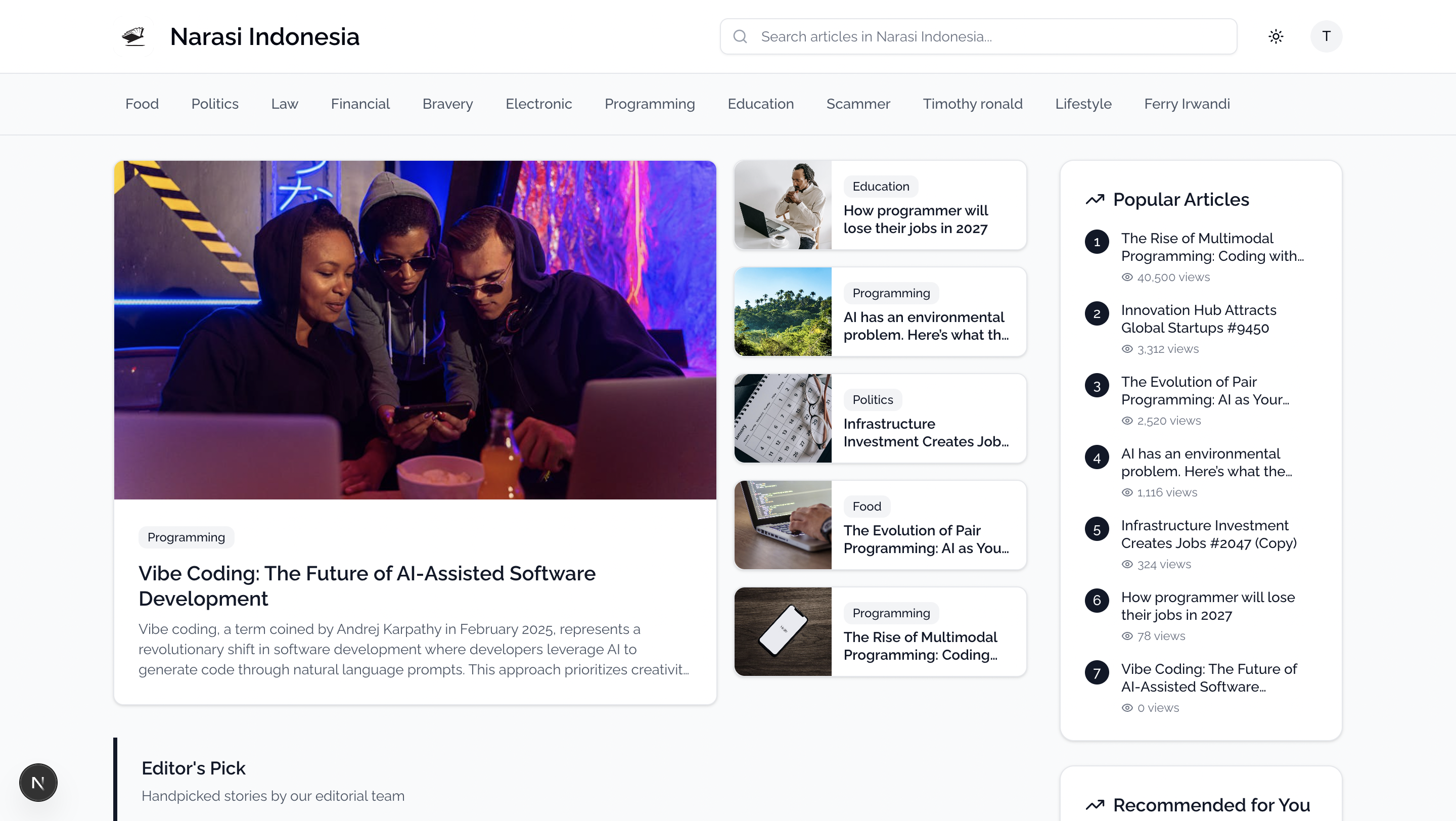This screenshot has width=1456, height=821.
Task: Click the featured hooded programmers hero image
Action: 415,330
